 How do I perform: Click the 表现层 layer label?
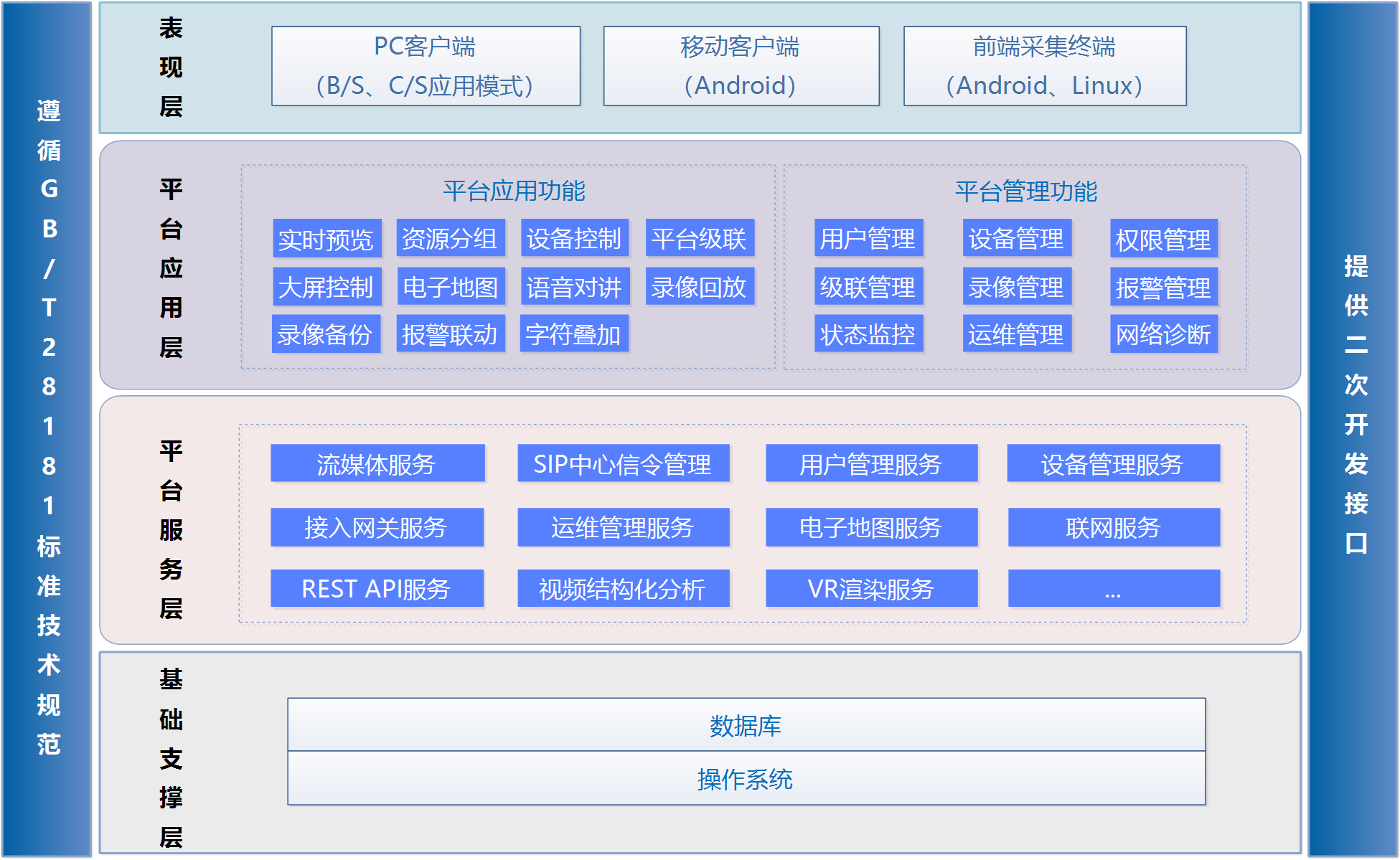click(171, 67)
